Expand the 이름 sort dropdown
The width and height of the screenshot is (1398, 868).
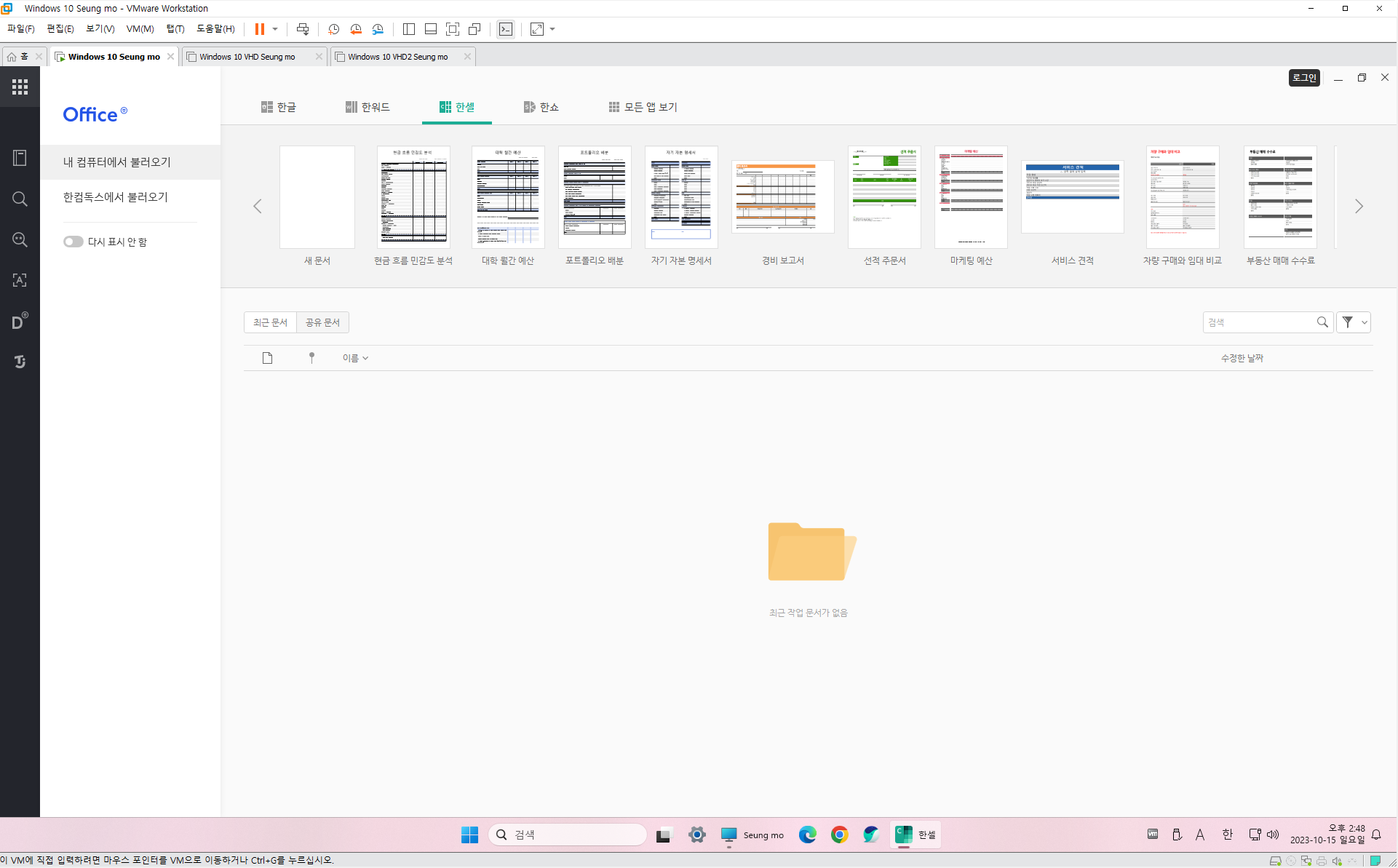(355, 358)
